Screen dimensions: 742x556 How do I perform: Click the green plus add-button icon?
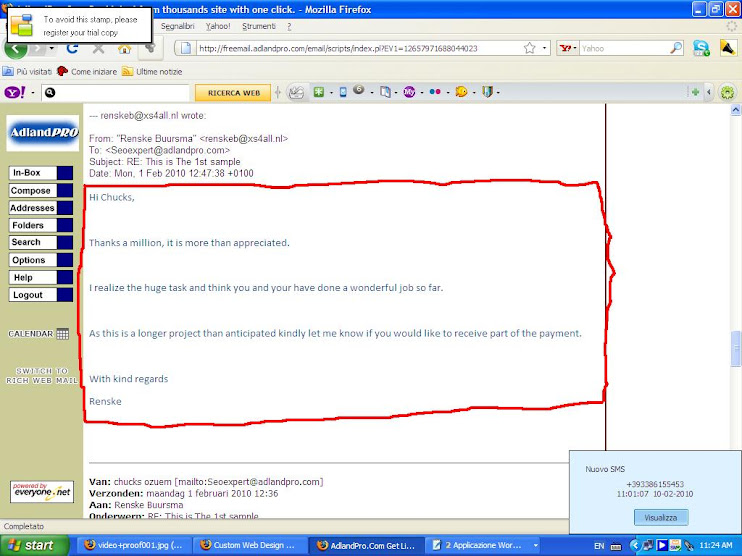(x=695, y=92)
